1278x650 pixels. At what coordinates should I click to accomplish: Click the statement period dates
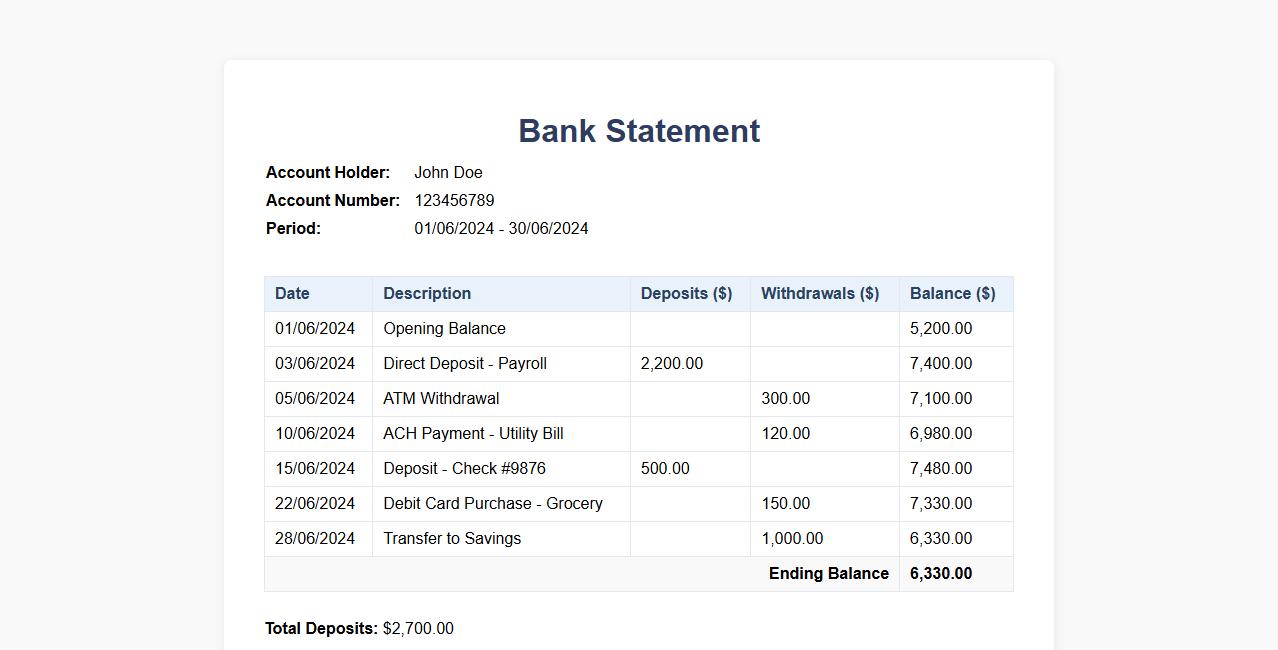501,228
